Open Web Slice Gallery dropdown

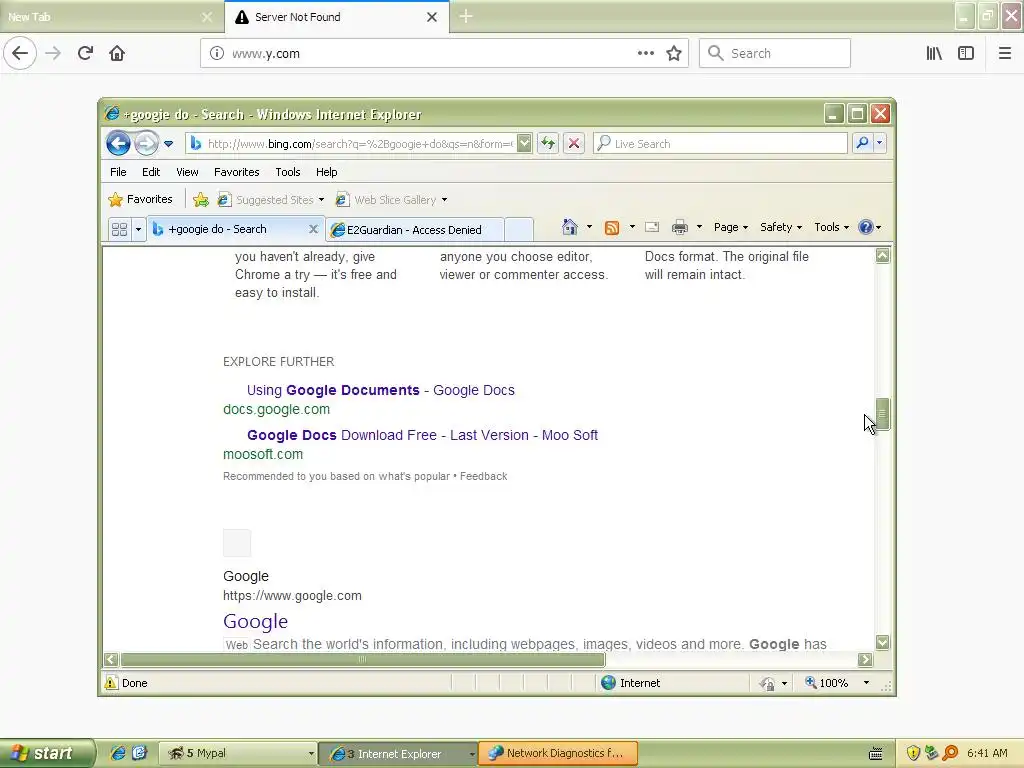point(391,200)
